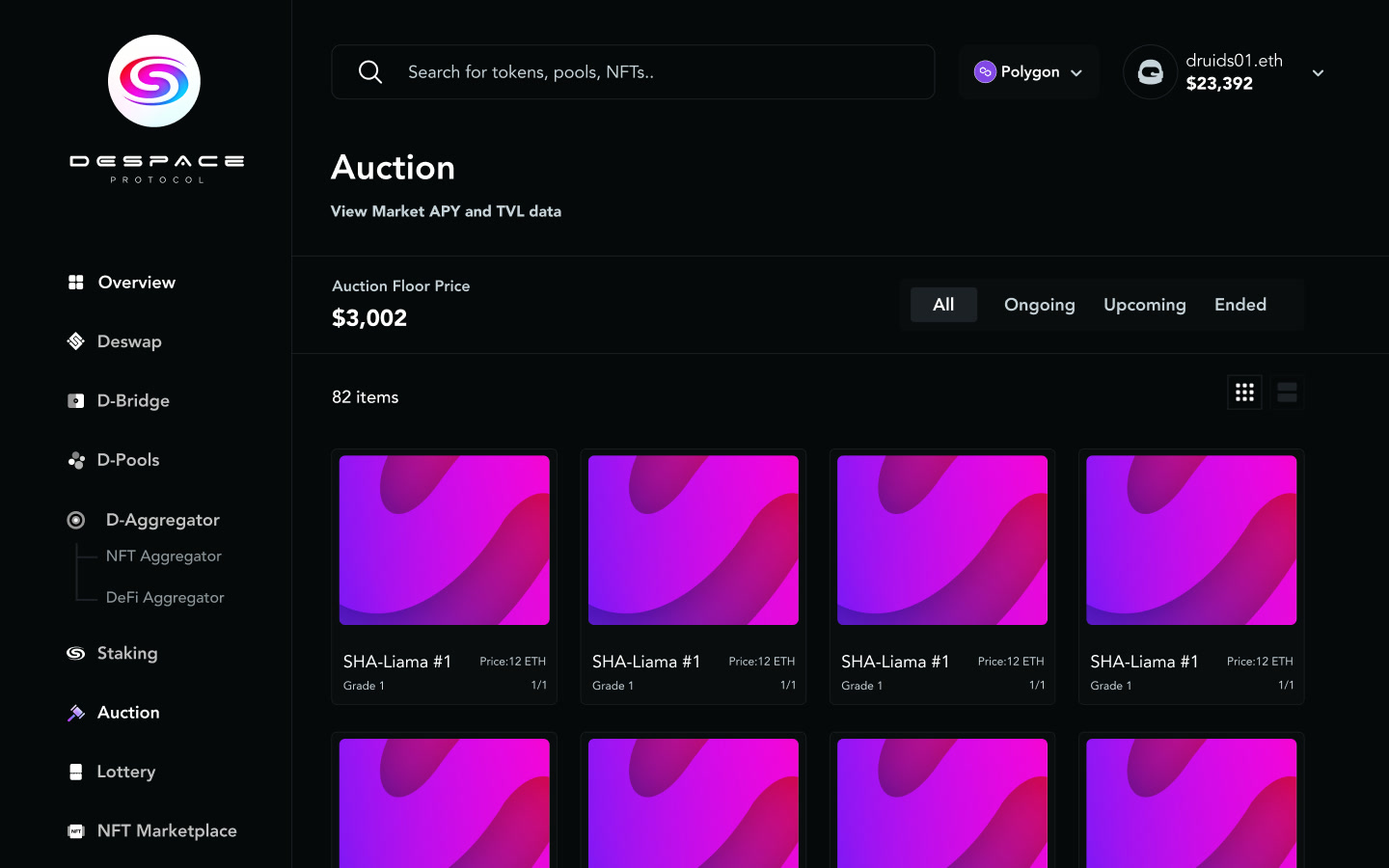This screenshot has height=868, width=1389.
Task: Switch to grid view layout
Action: coord(1244,393)
